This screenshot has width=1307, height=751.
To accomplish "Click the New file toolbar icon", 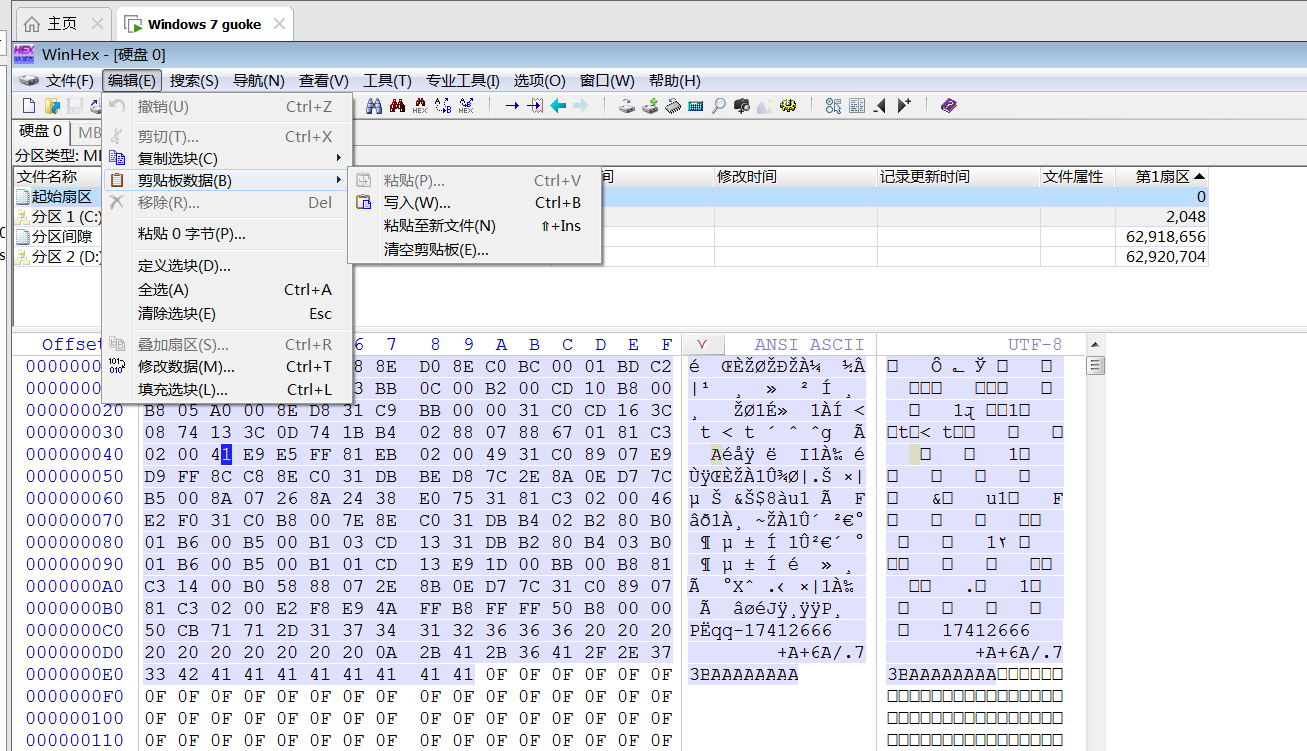I will [29, 105].
